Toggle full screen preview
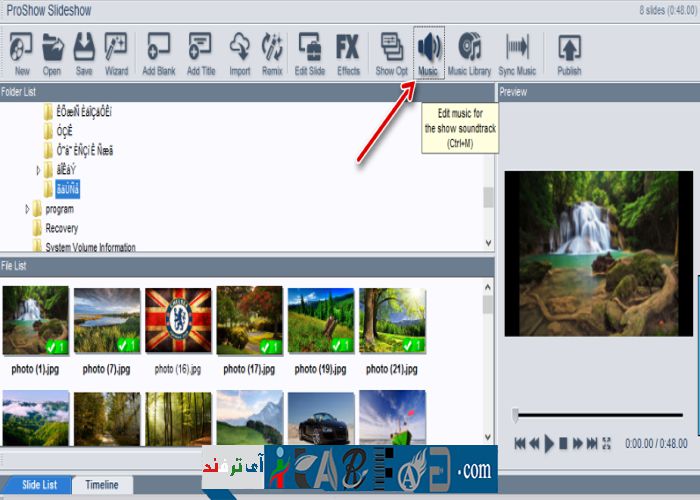Viewport: 700px width, 500px height. pyautogui.click(x=607, y=443)
